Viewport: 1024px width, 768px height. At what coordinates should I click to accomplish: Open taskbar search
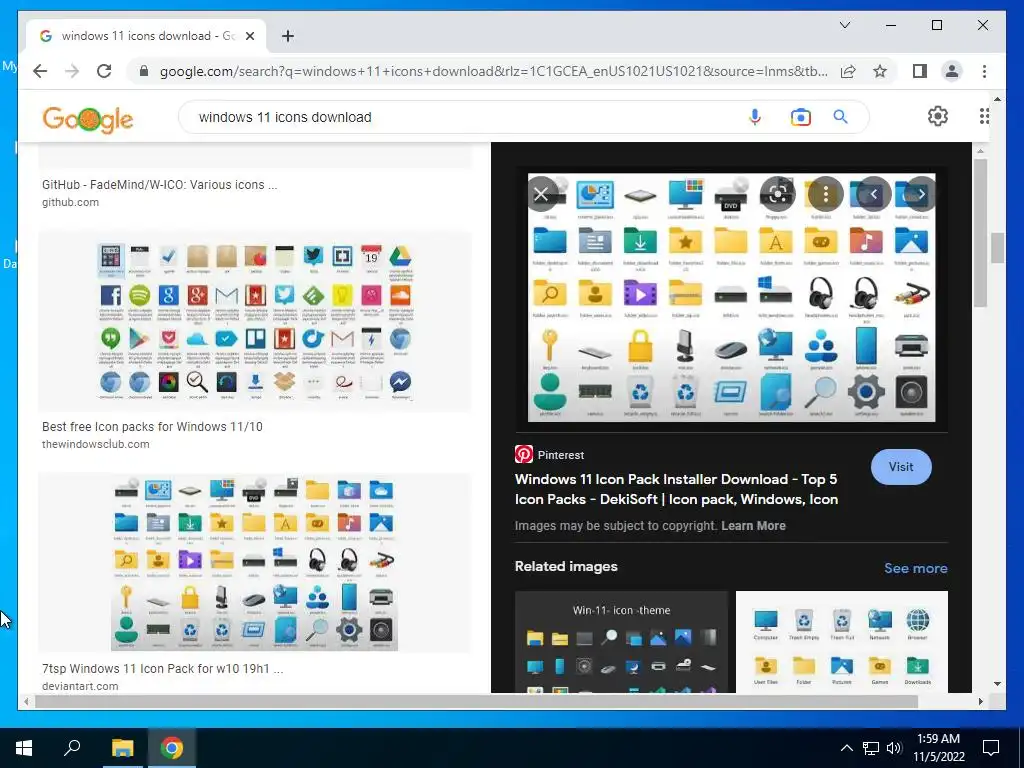[x=72, y=748]
